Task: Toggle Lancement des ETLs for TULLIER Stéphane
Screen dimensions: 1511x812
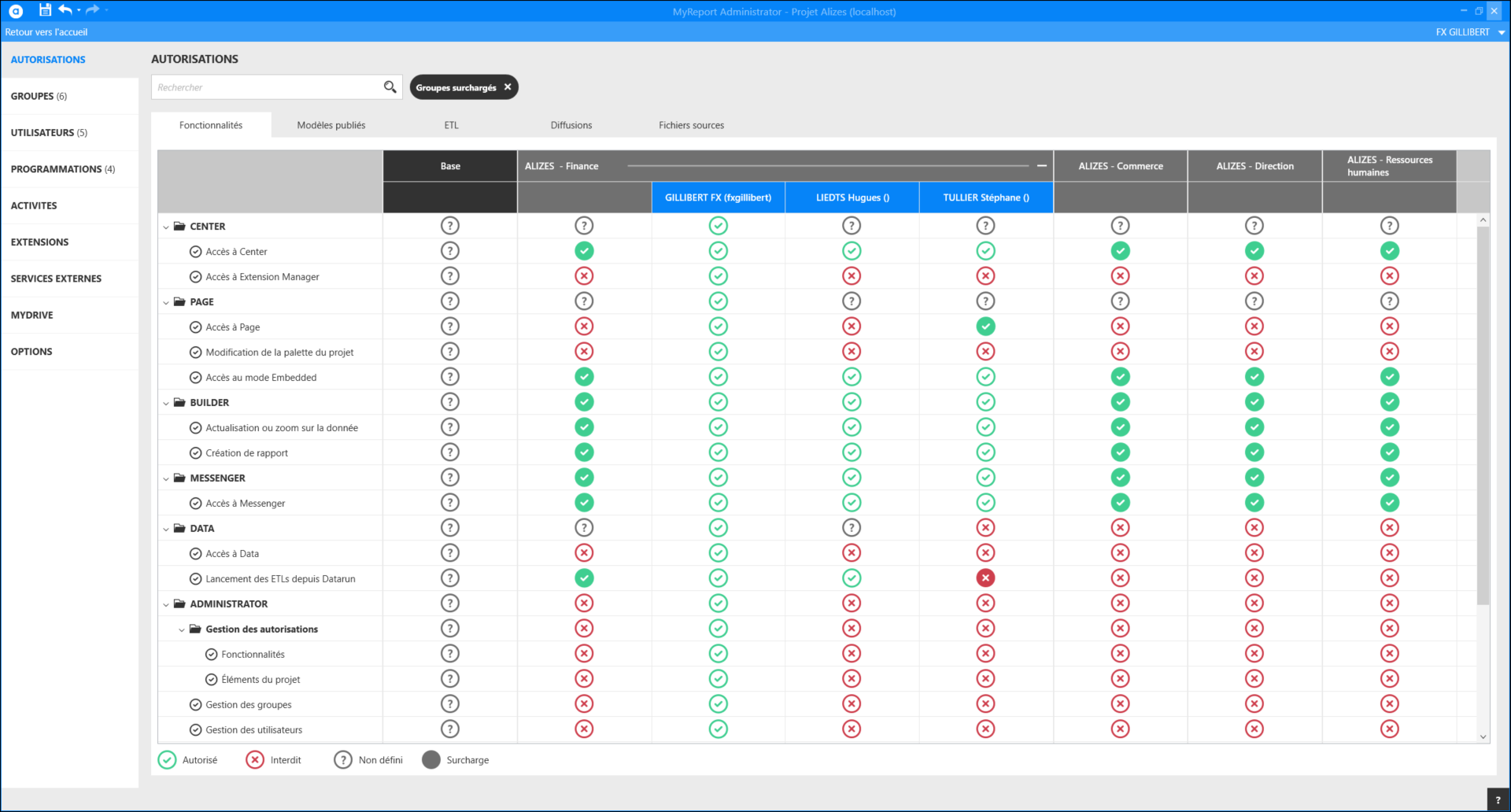Action: coord(985,578)
